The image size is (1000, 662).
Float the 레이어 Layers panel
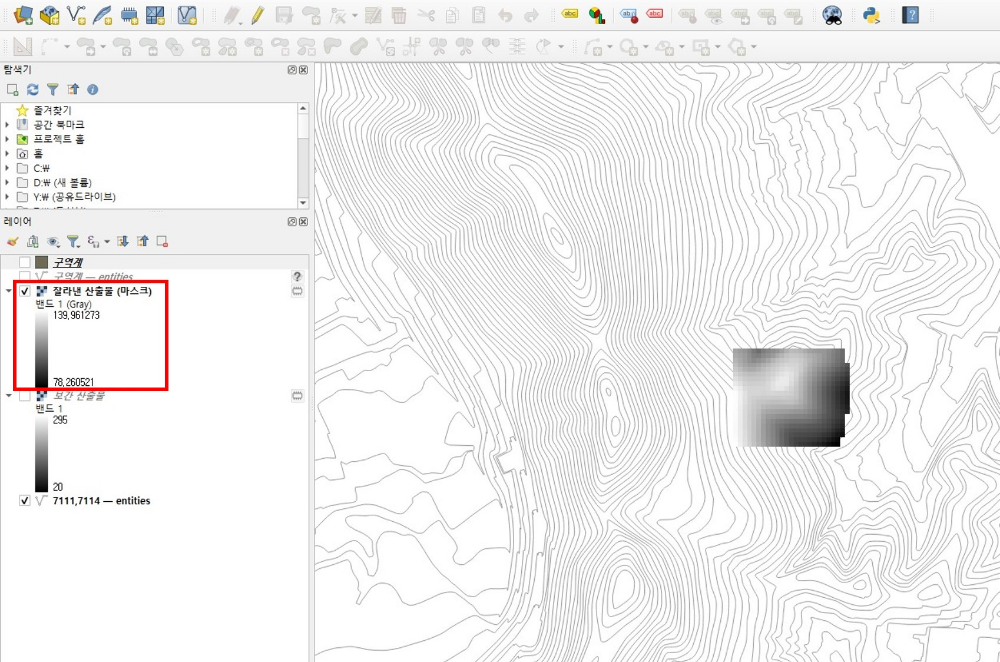pyautogui.click(x=292, y=221)
